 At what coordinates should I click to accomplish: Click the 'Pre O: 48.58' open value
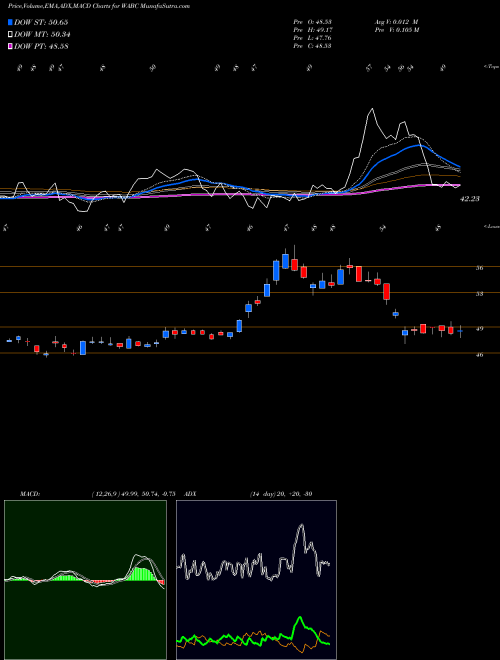[312, 21]
